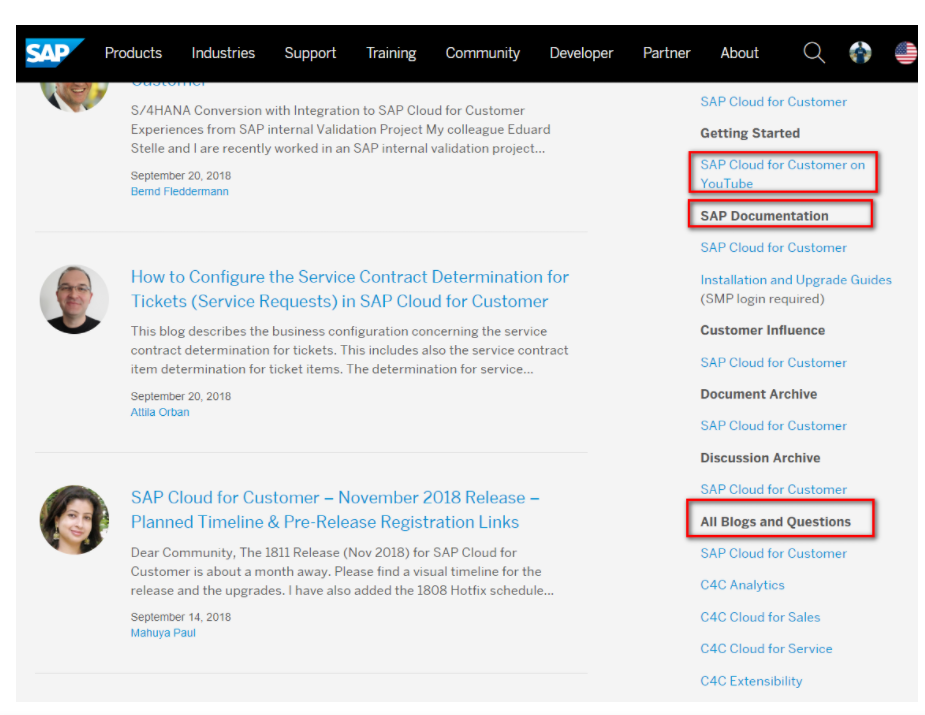
Task: Click the S/4HANA Conversion blog excerpt
Action: [340, 129]
